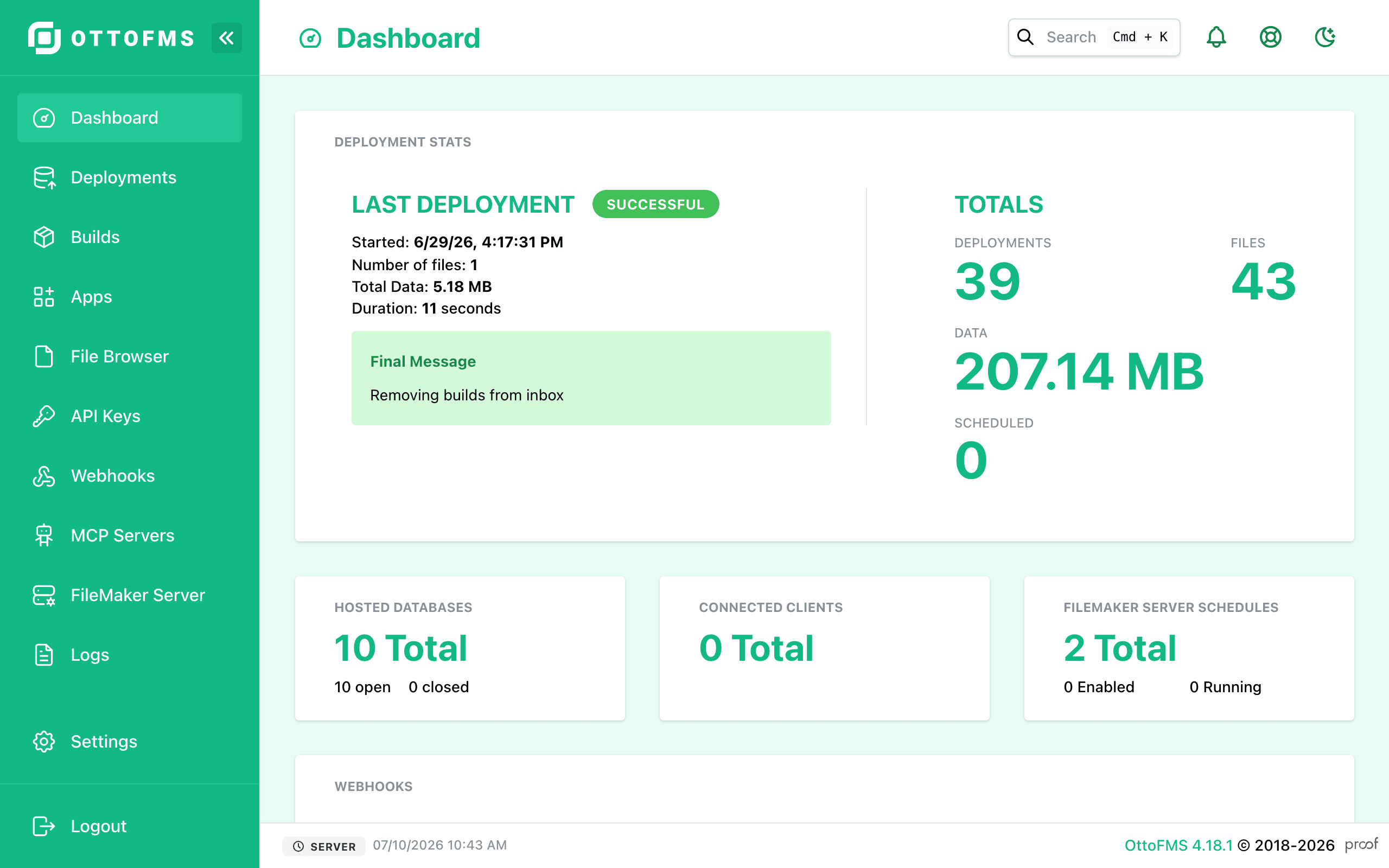
Task: Click 'Number of files: 1' text
Action: pyautogui.click(x=415, y=265)
